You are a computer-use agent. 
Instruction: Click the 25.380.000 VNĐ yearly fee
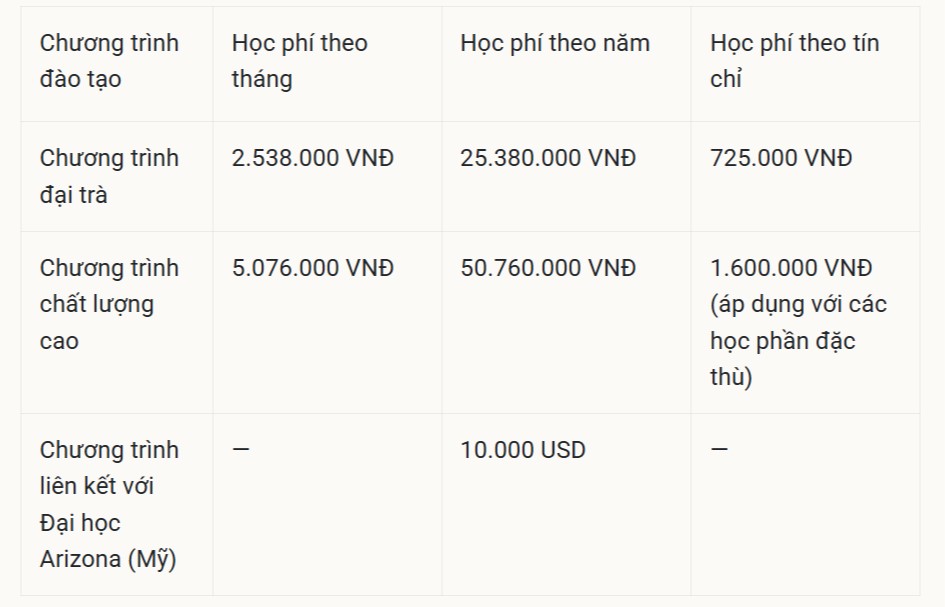coord(548,159)
